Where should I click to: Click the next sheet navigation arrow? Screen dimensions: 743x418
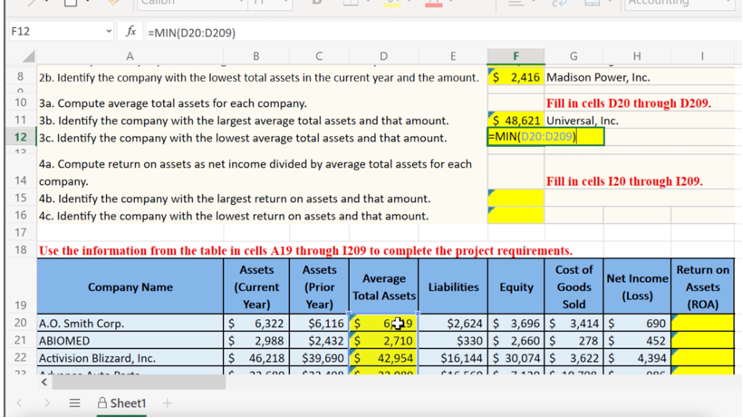click(46, 403)
